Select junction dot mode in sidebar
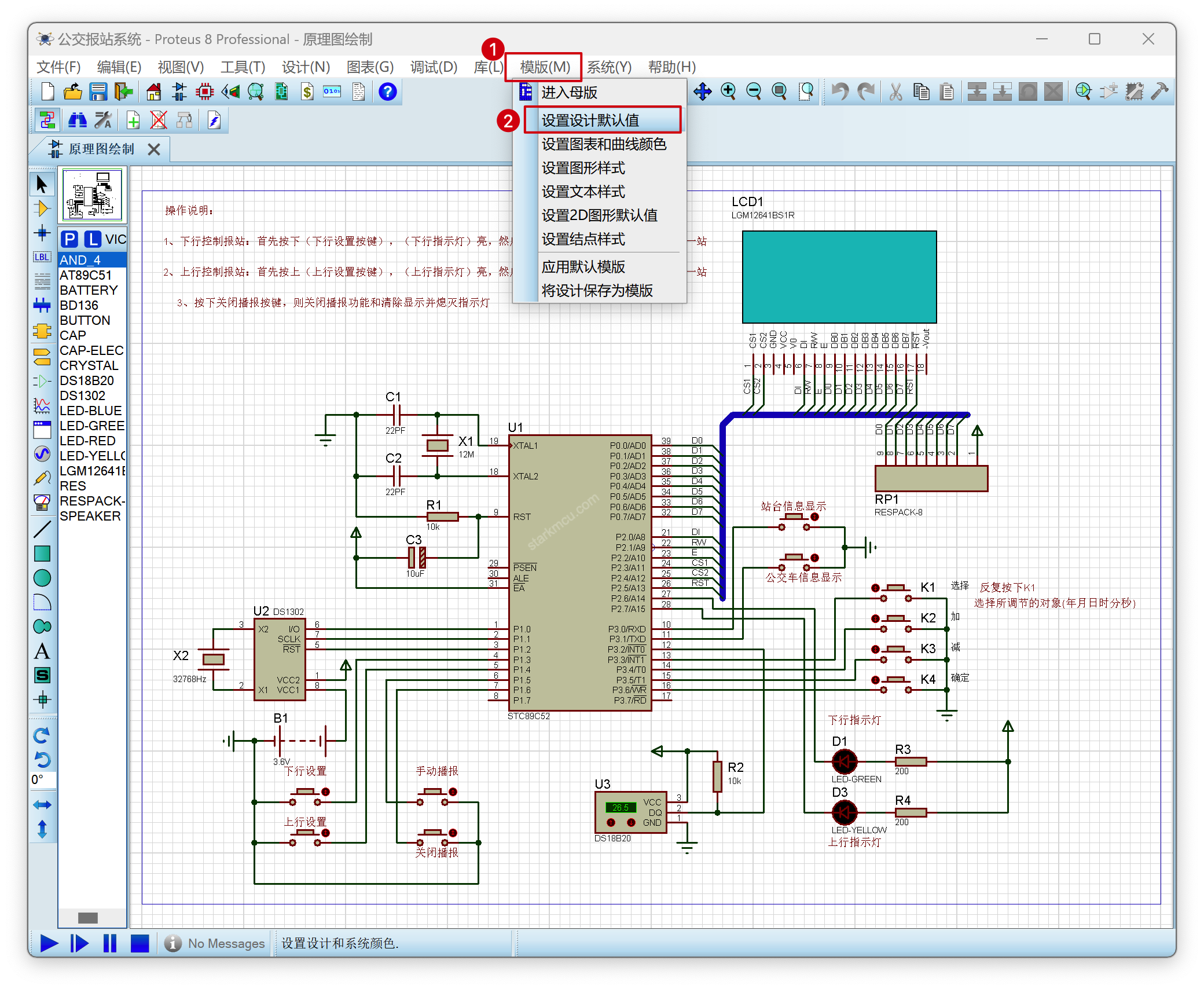Screen dimensions: 1204x989 (x=42, y=233)
